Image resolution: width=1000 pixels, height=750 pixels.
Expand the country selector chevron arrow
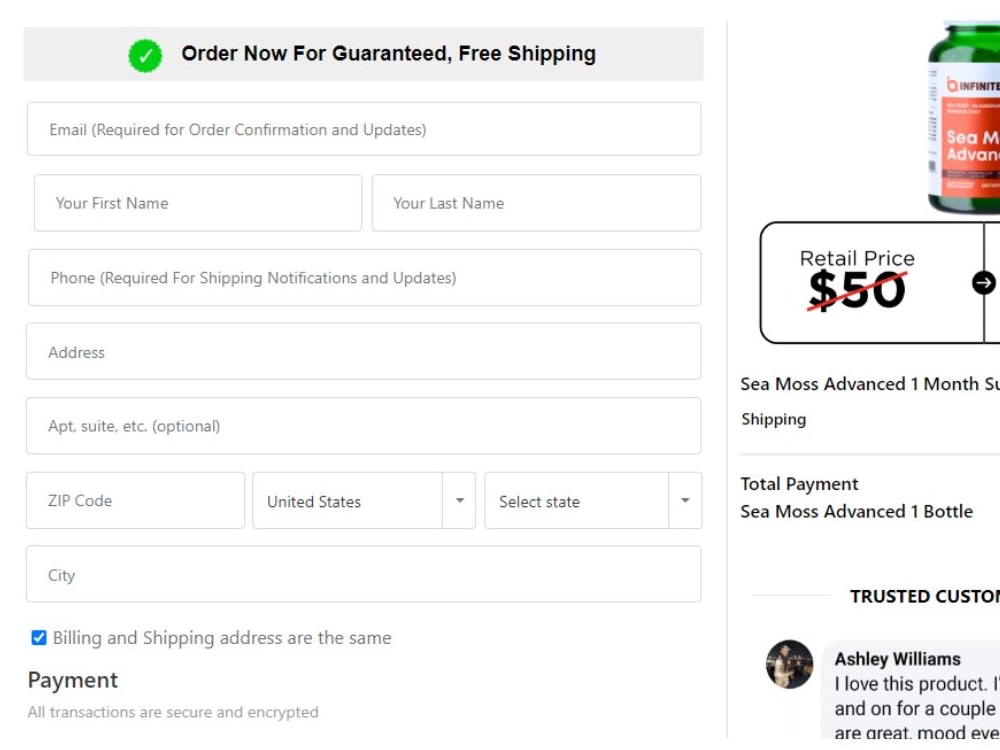[x=460, y=501]
